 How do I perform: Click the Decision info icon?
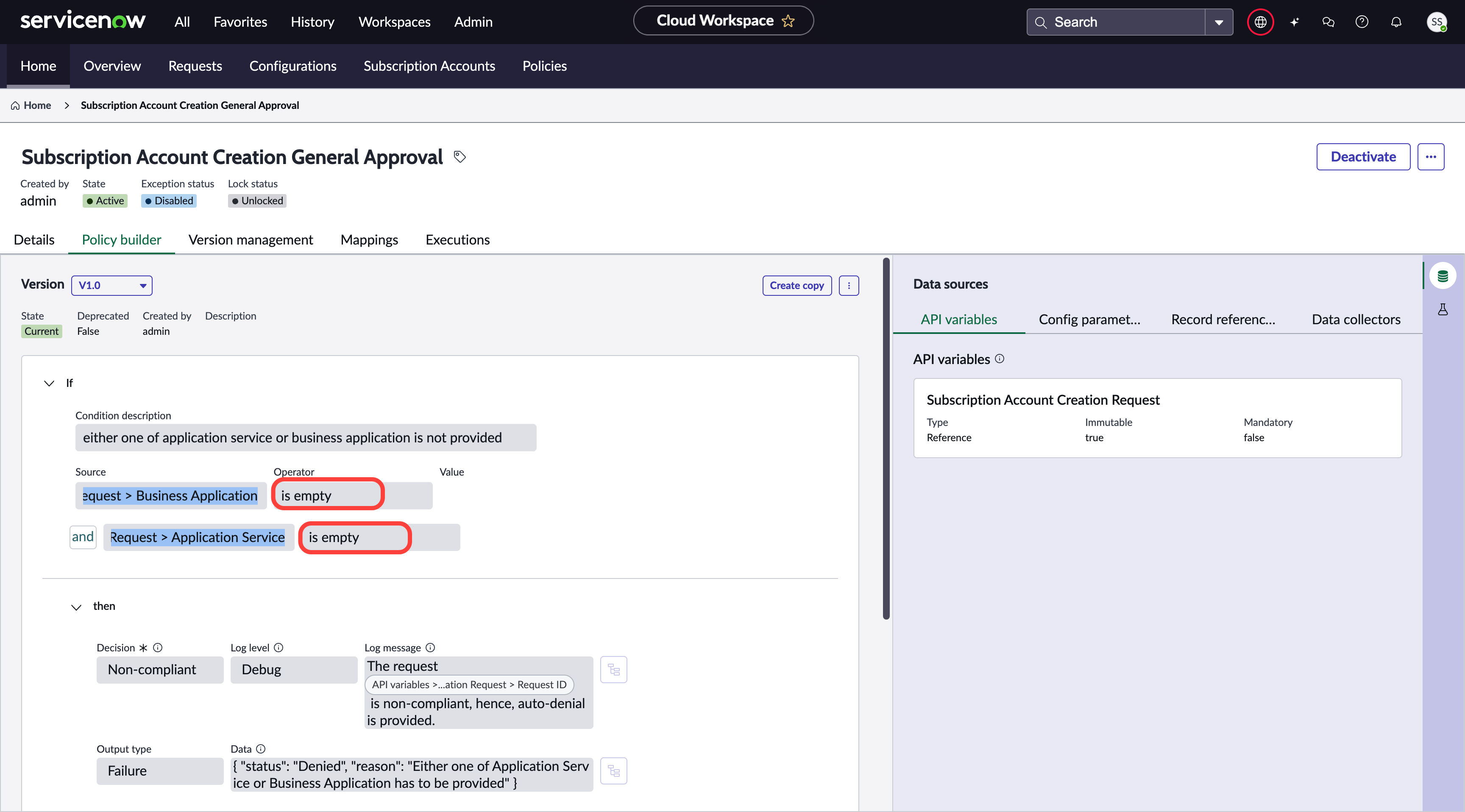[158, 648]
